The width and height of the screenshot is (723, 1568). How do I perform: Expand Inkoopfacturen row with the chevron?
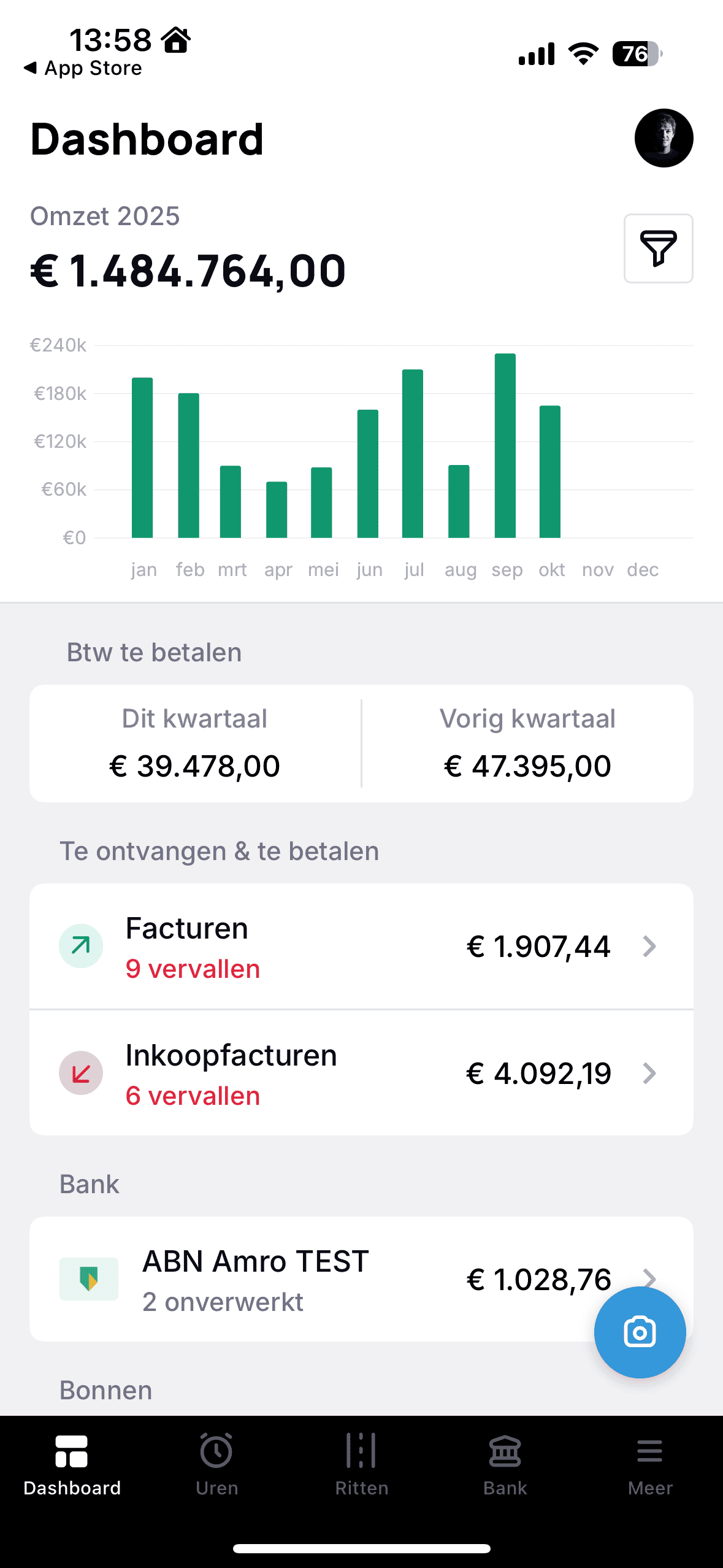pos(650,1074)
